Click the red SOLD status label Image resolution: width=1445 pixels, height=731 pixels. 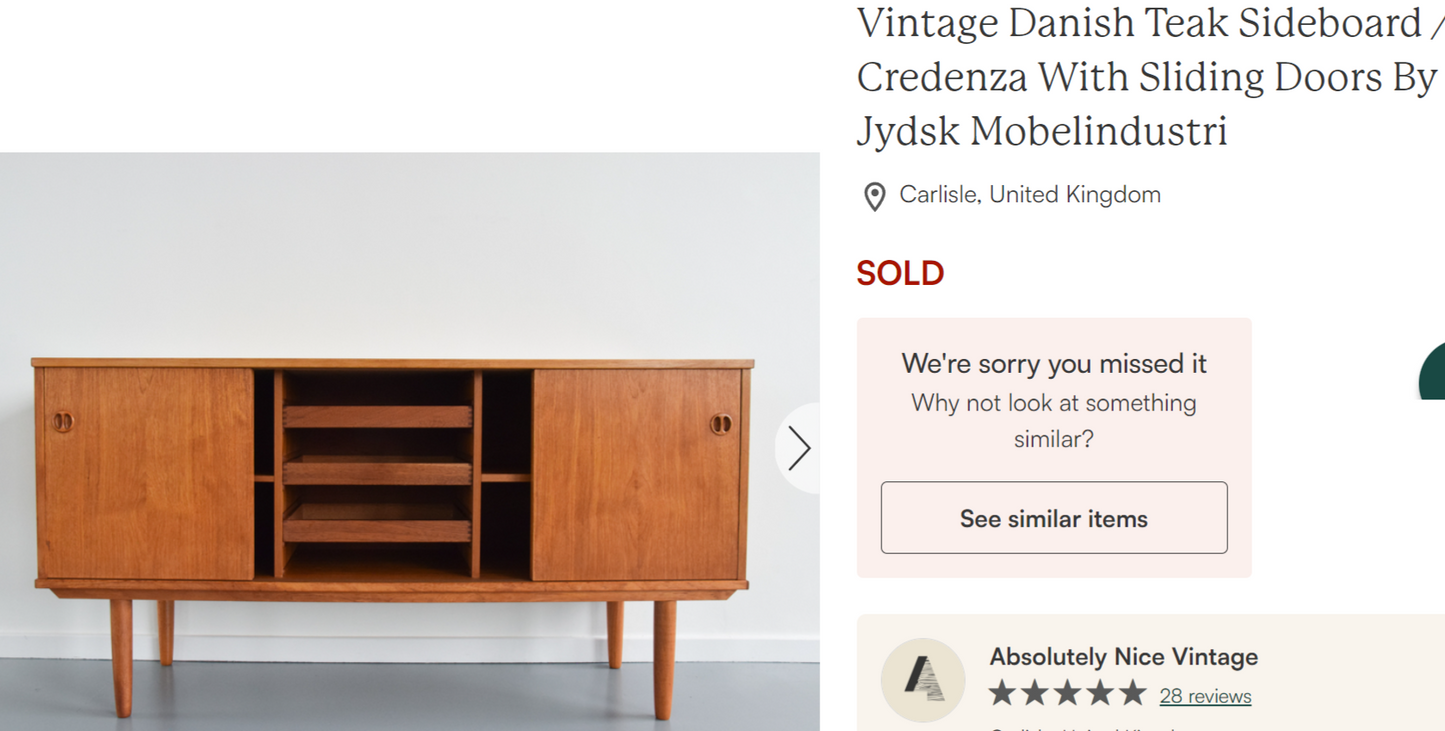pos(900,272)
